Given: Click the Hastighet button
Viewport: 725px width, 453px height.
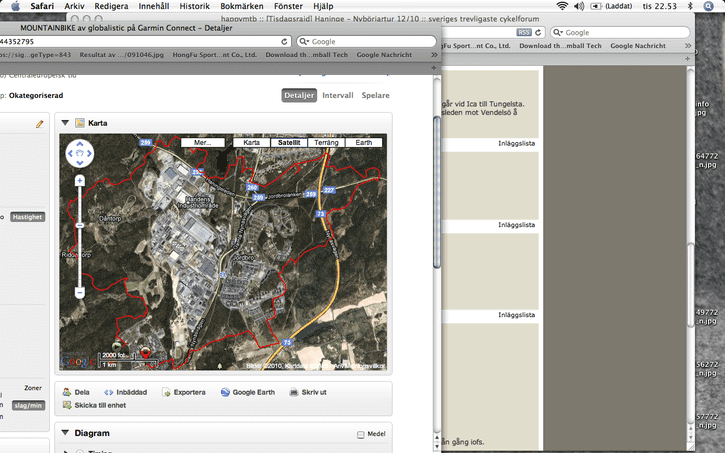Looking at the screenshot, I should (27, 216).
